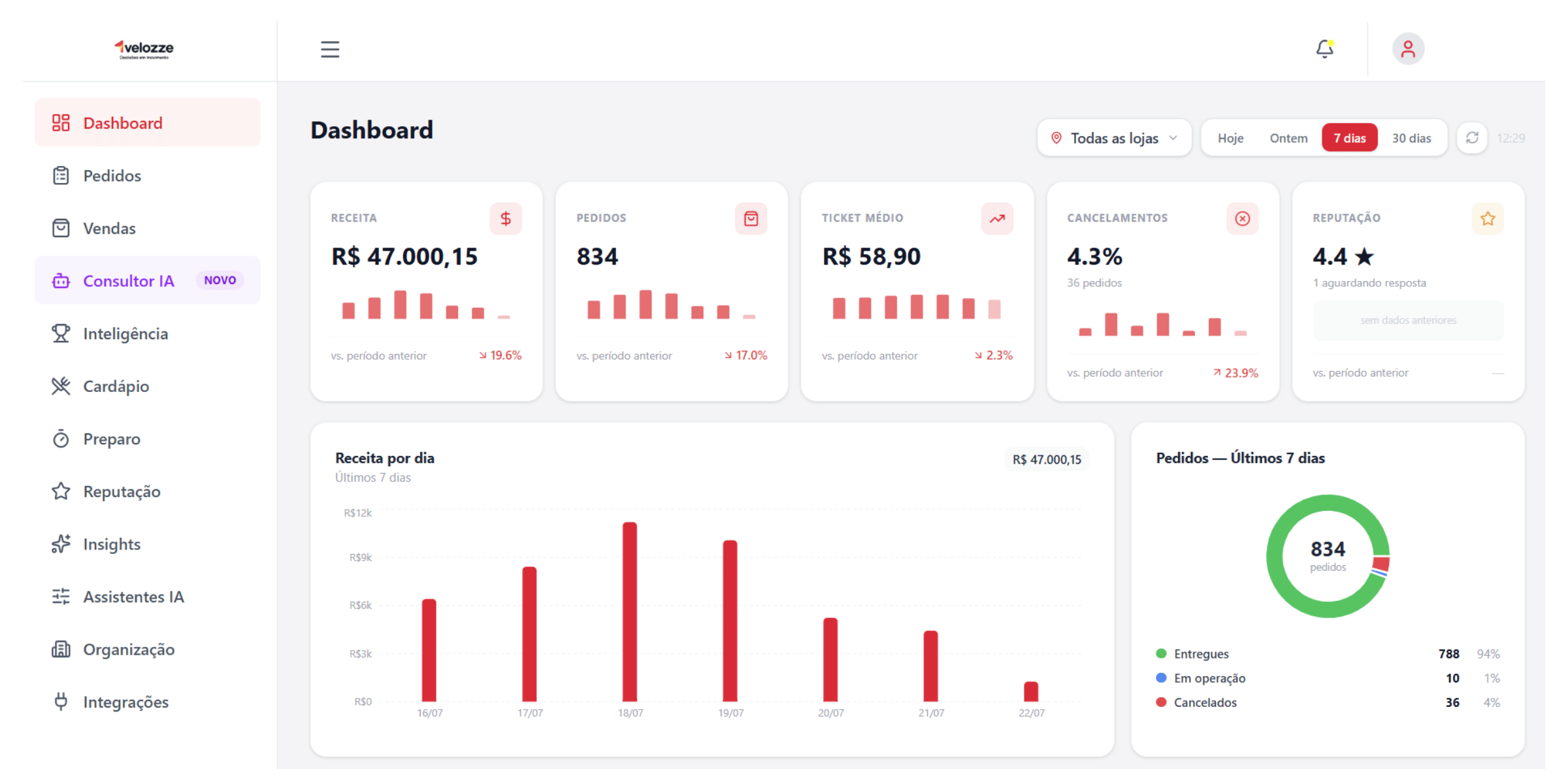This screenshot has width=1568, height=784.
Task: Click the Velozze logo
Action: (x=144, y=49)
